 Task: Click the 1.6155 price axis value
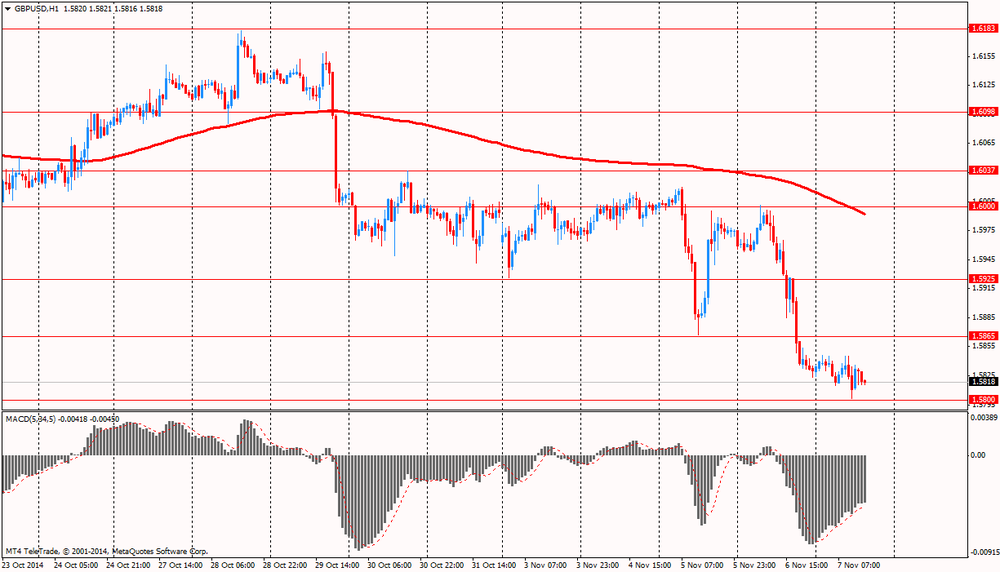pos(984,56)
